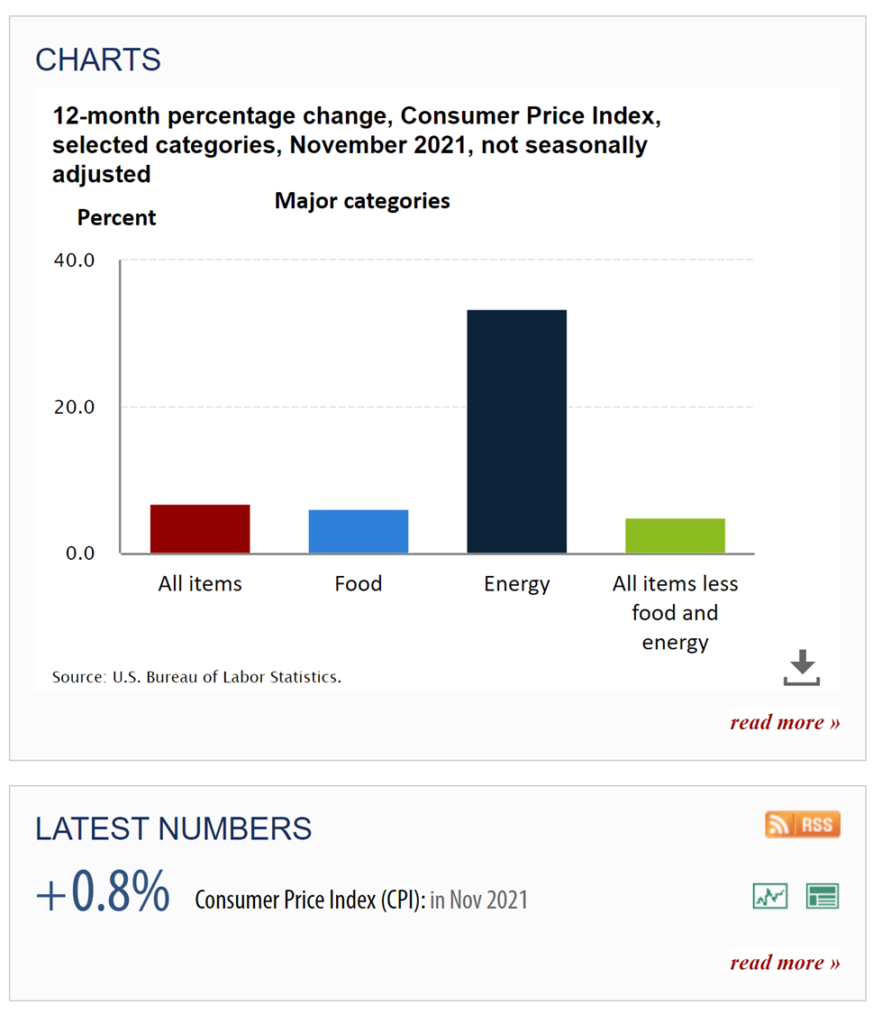Select the green All items less food bar
Viewport: 882px width, 1024px height.
pos(675,536)
